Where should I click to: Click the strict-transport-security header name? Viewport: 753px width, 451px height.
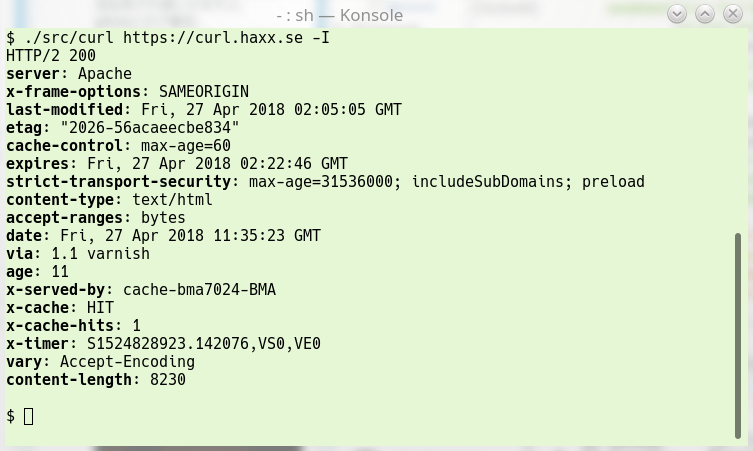pos(118,182)
